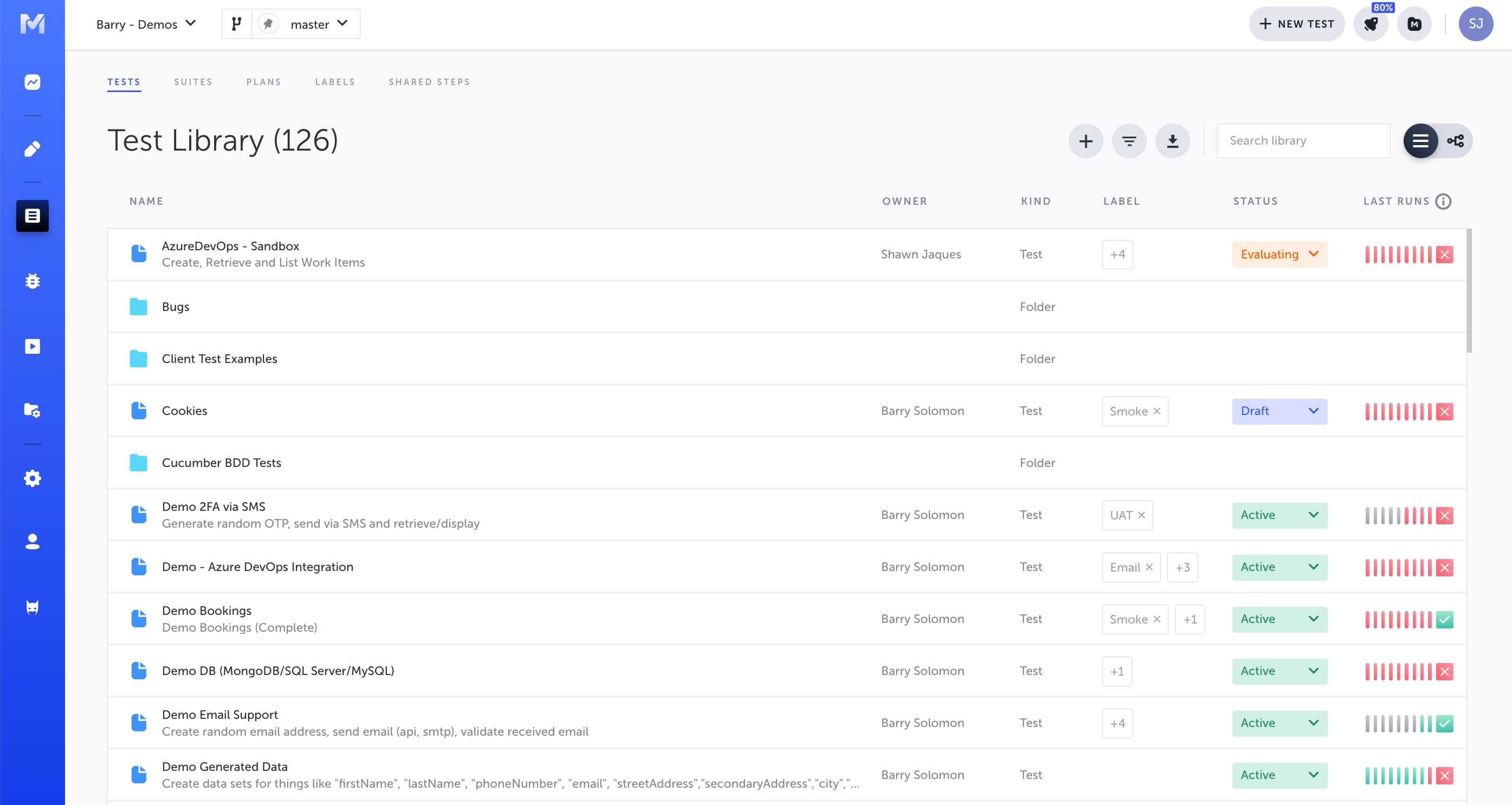Expand the Draft status dropdown for Cookies
Viewport: 1512px width, 805px height.
[x=1279, y=411]
